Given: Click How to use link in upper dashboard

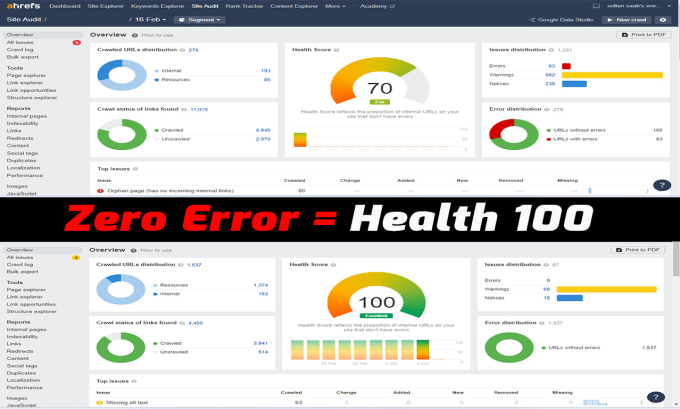Looking at the screenshot, I should pos(157,35).
